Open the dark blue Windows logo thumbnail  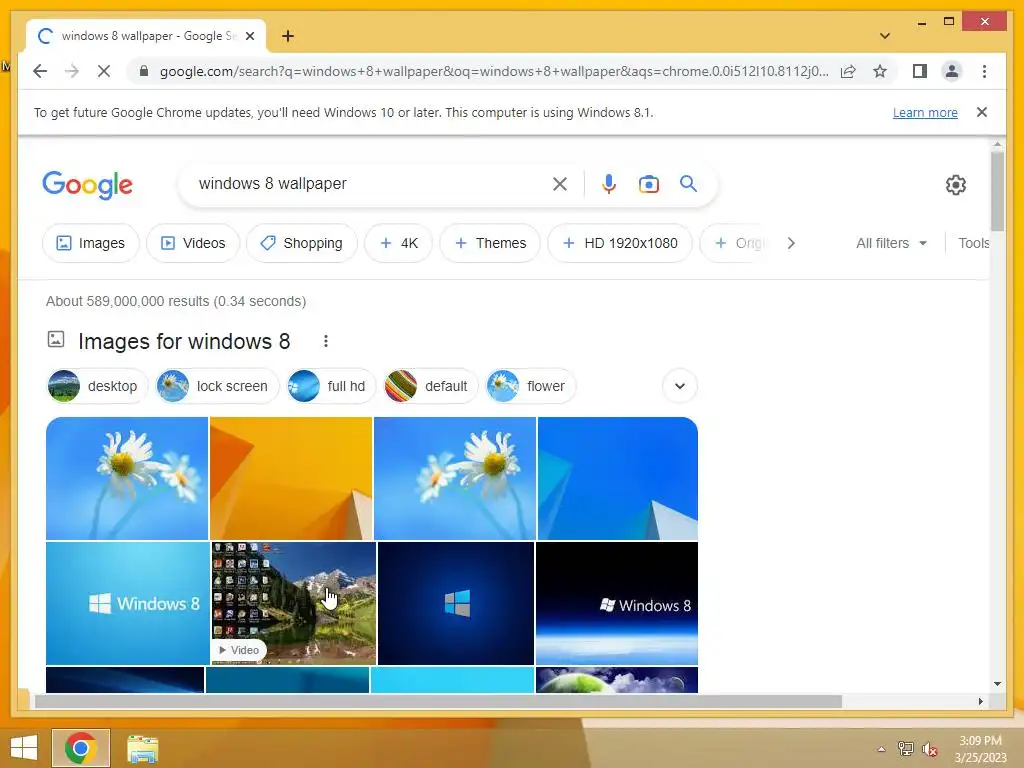(x=456, y=603)
